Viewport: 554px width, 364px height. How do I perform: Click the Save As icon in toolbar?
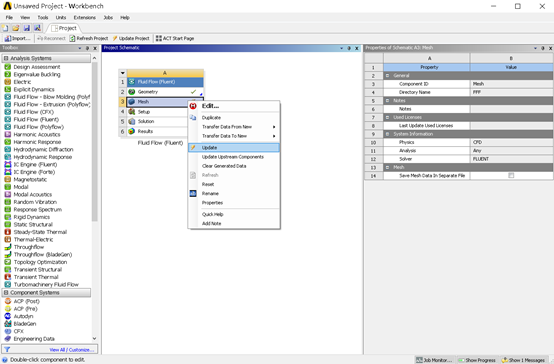pyautogui.click(x=37, y=28)
